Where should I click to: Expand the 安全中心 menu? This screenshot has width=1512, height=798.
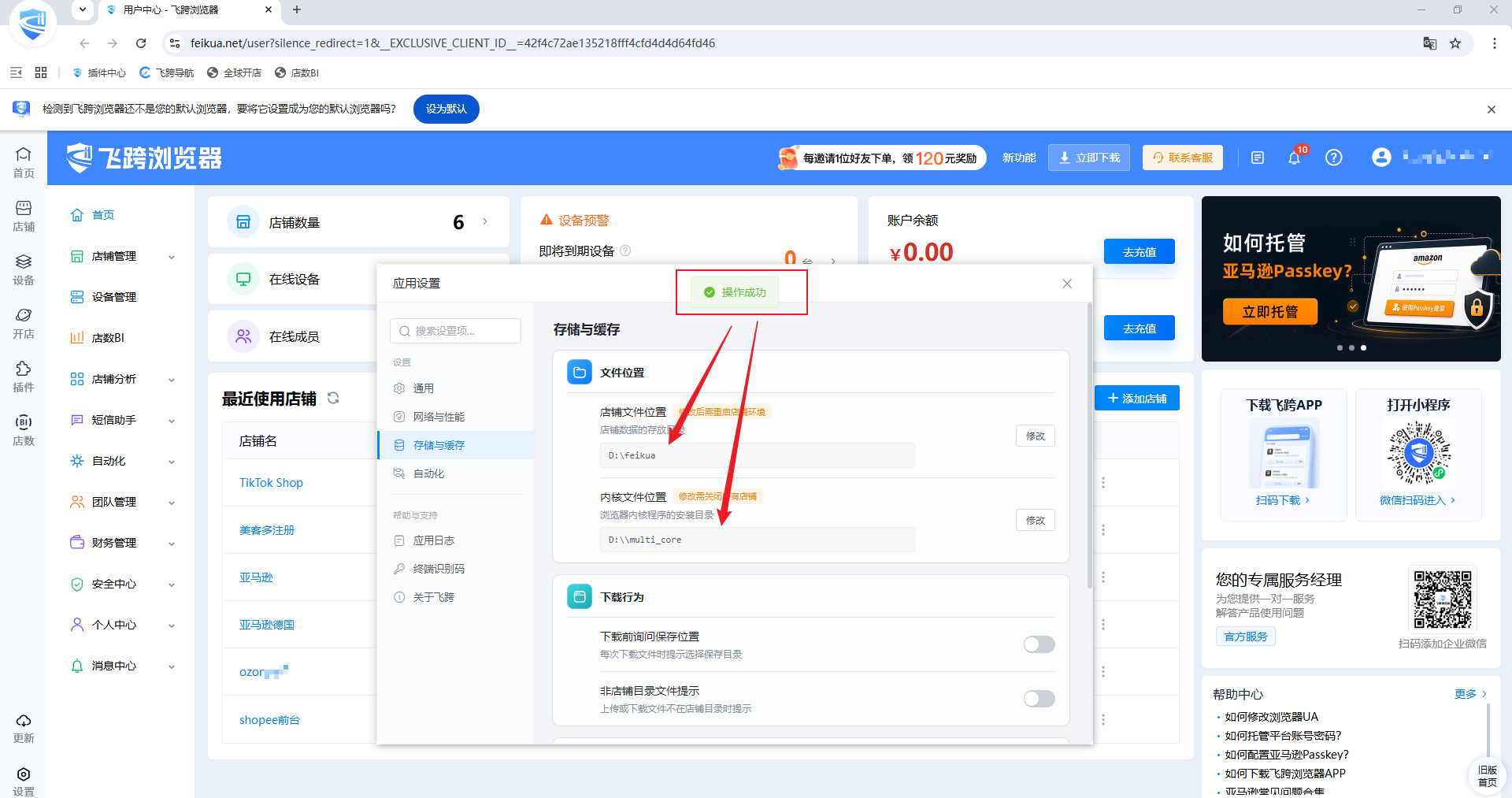122,584
